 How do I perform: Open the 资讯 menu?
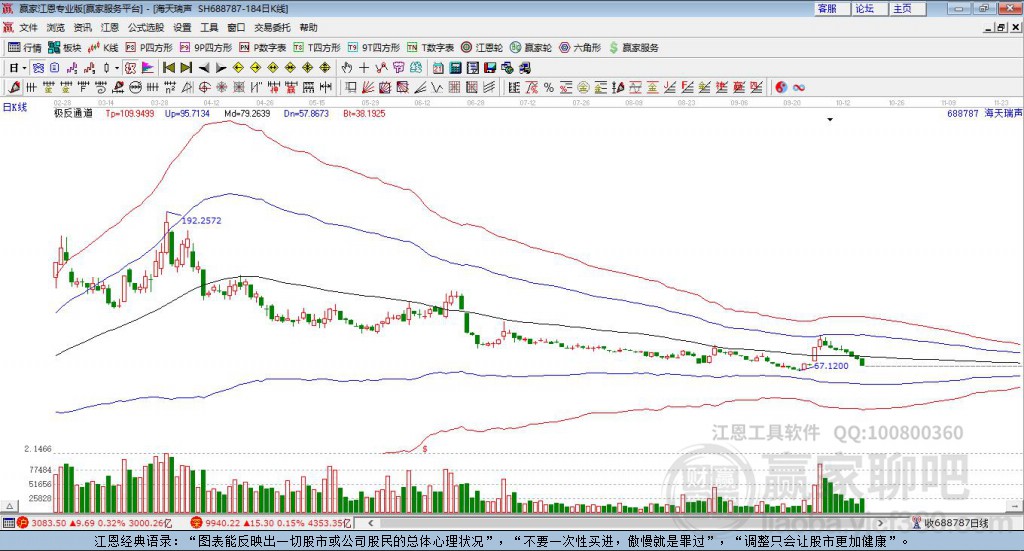point(82,27)
